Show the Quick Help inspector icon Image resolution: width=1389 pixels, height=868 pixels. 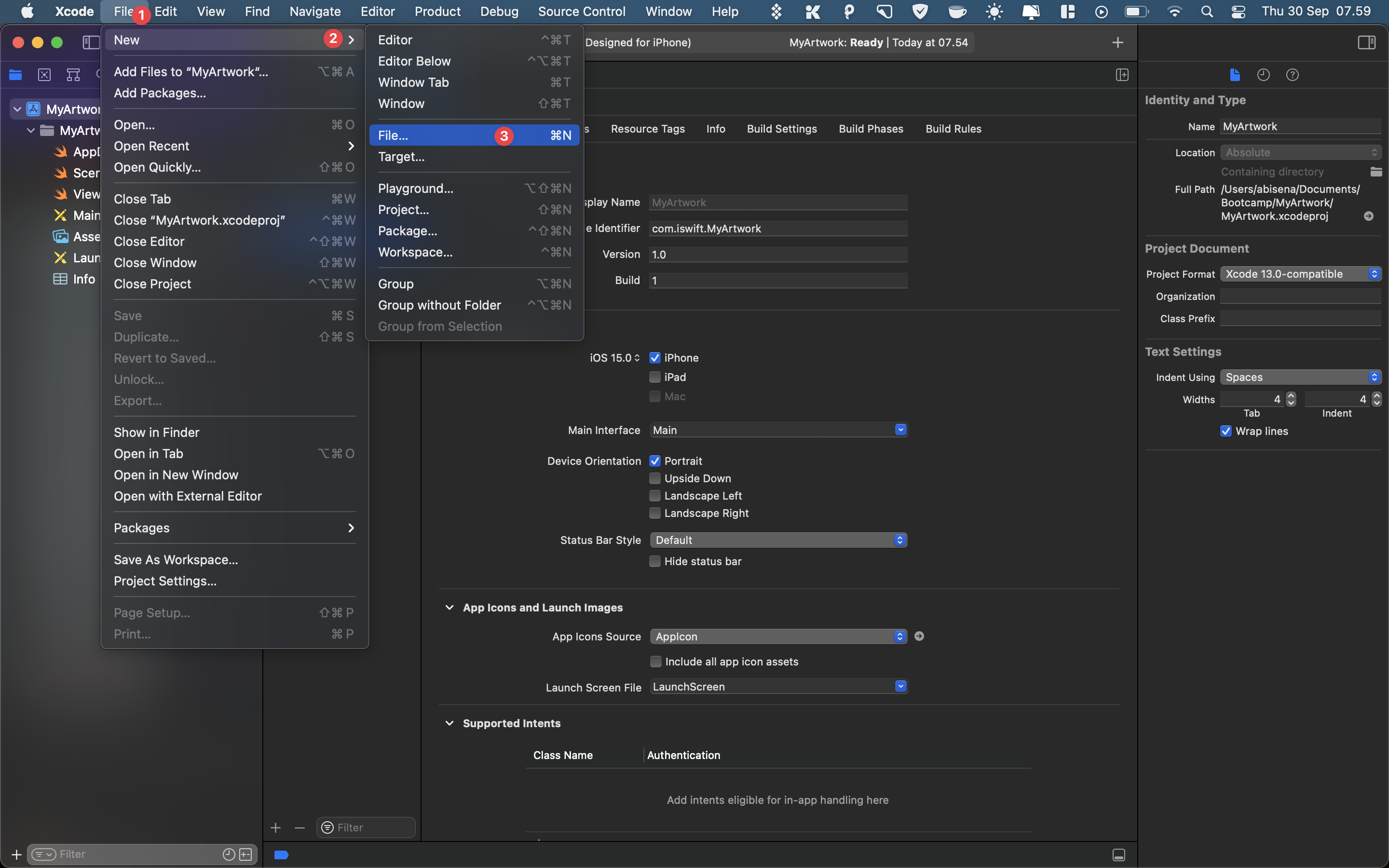(1292, 75)
